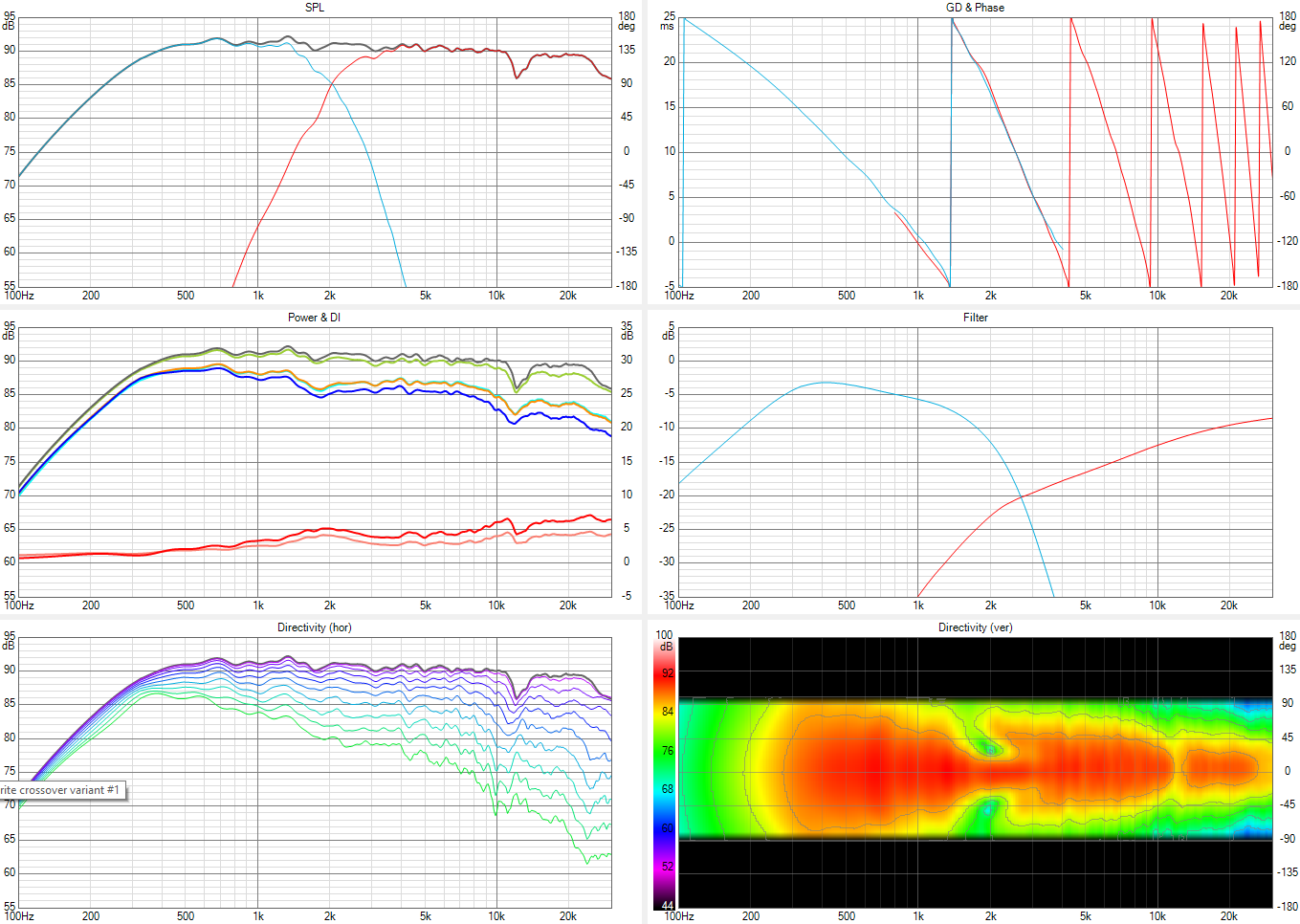Click the '100Hz' label under the SPL chart
Viewport: 1300px width, 924px height.
coord(19,296)
